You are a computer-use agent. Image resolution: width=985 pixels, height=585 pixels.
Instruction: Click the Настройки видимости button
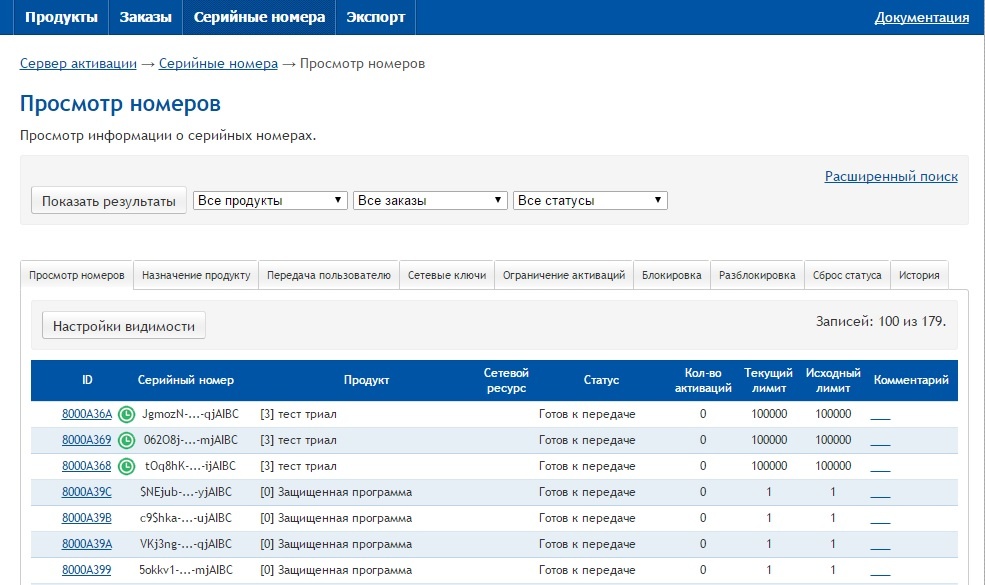coord(124,326)
